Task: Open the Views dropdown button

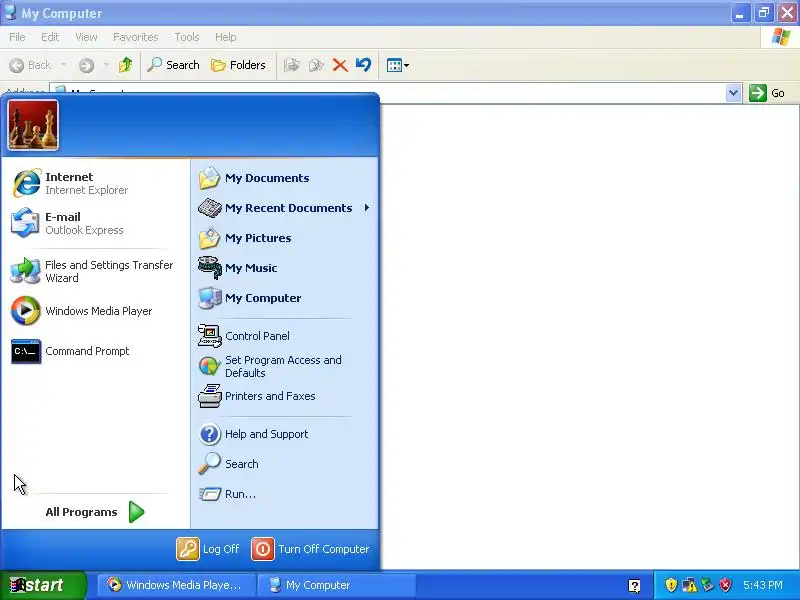Action: tap(397, 65)
